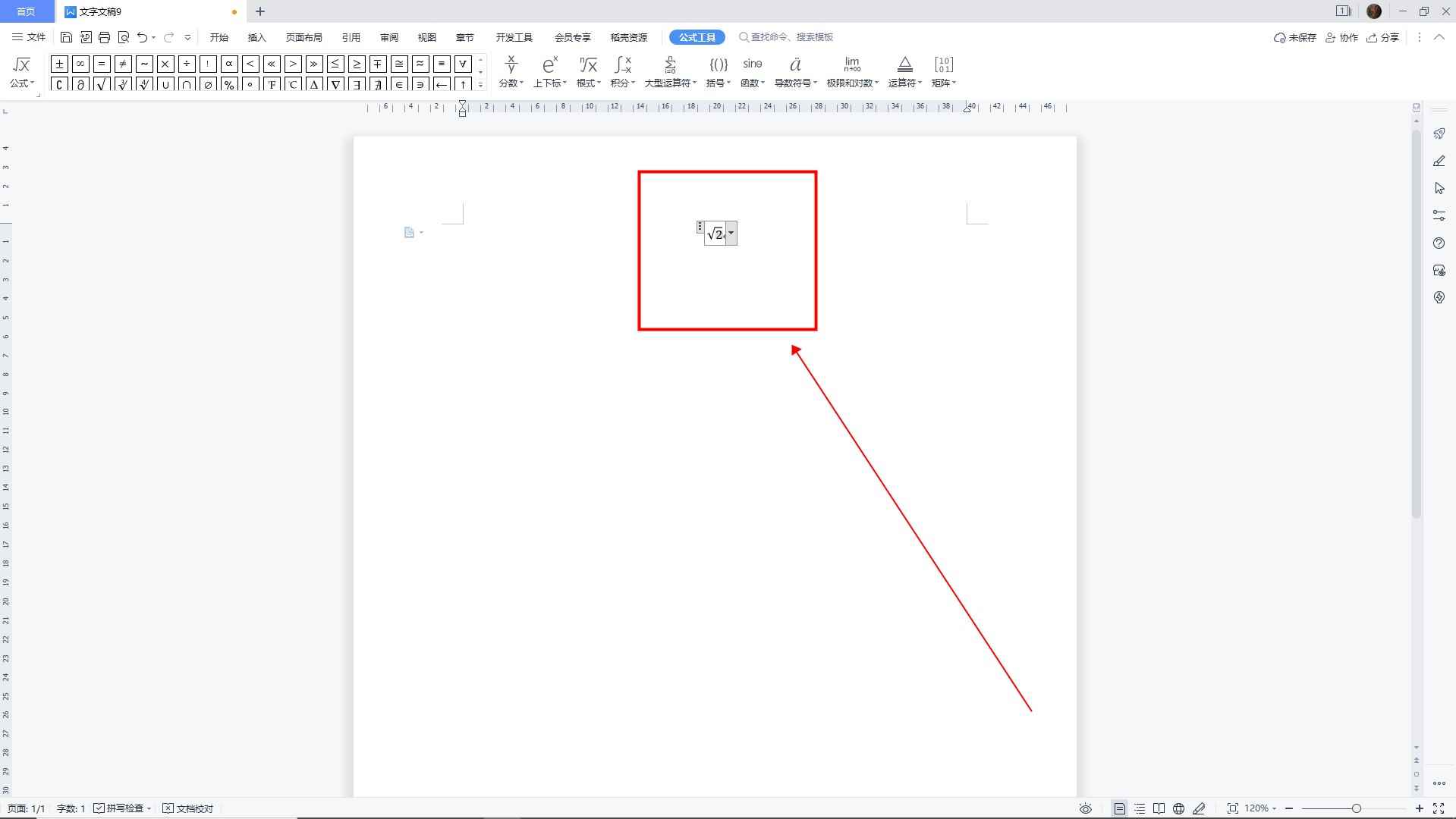Click the zoom slider handle
Screen dimensions: 1456x819
[1356, 808]
